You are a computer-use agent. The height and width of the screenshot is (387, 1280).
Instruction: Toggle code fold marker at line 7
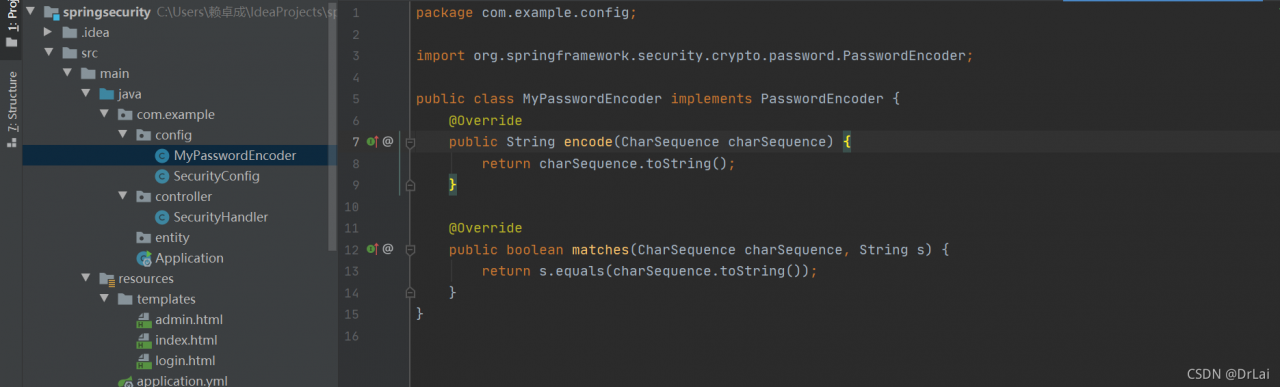point(410,142)
